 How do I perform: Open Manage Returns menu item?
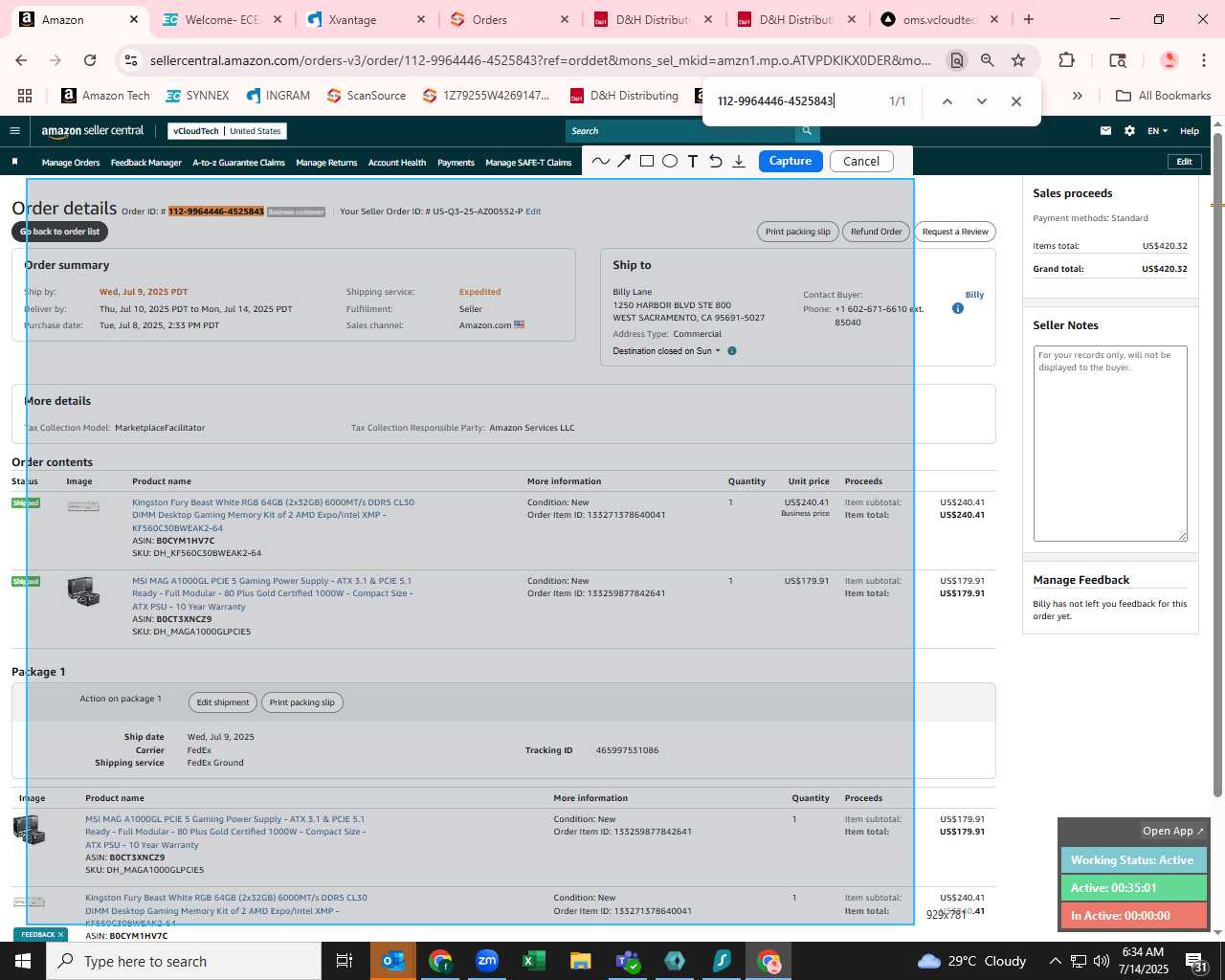coord(326,163)
